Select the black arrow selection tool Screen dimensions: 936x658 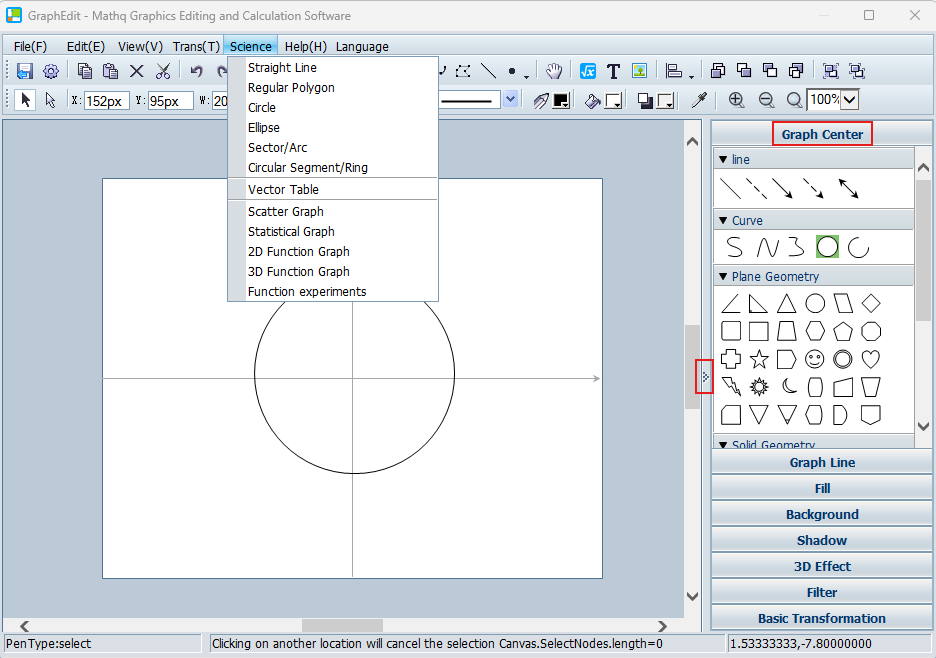(25, 100)
